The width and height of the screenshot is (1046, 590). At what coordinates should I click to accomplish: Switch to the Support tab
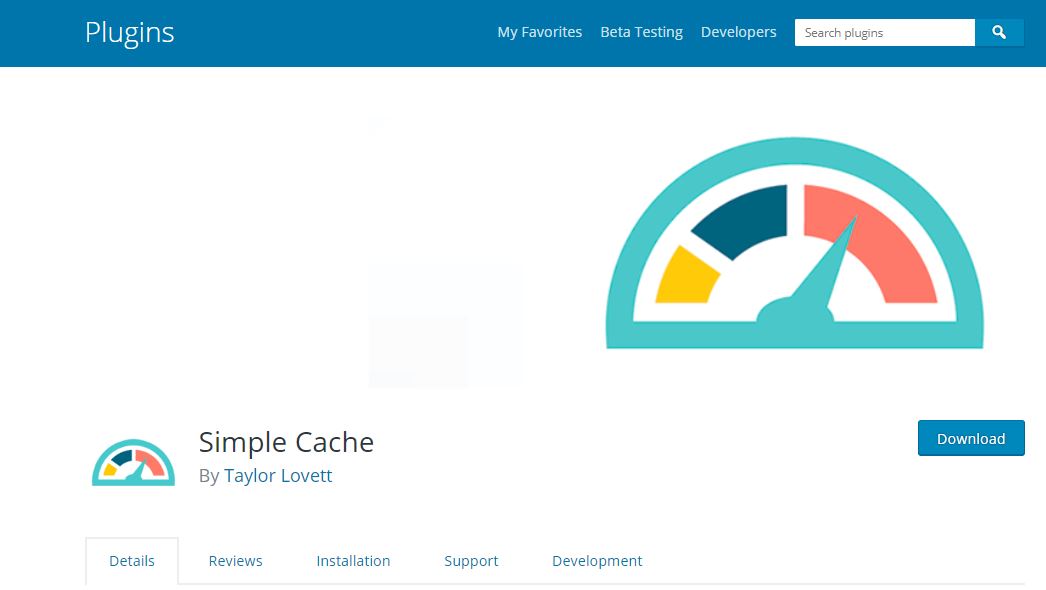pyautogui.click(x=471, y=561)
